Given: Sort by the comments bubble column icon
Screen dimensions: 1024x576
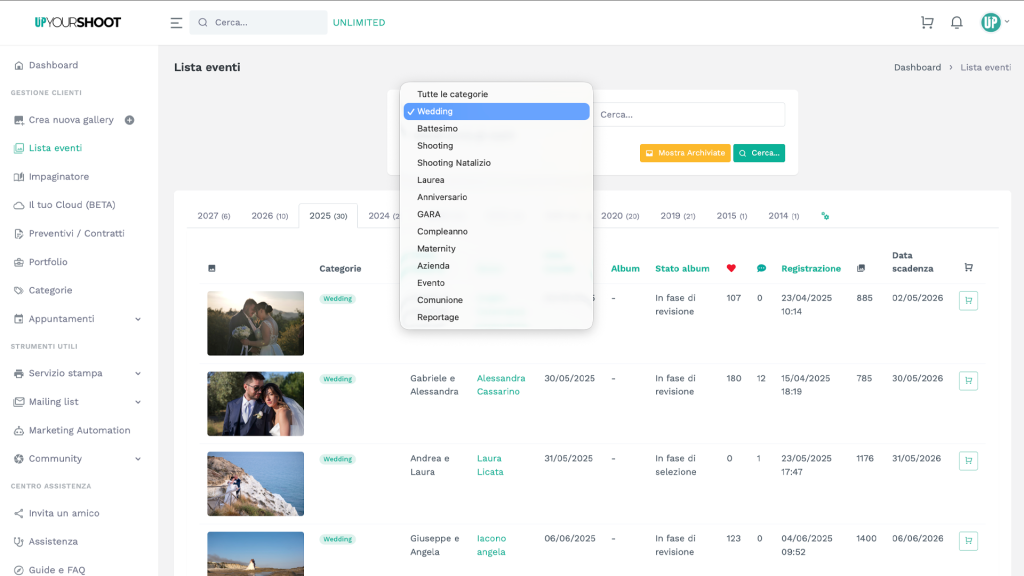Looking at the screenshot, I should [761, 268].
